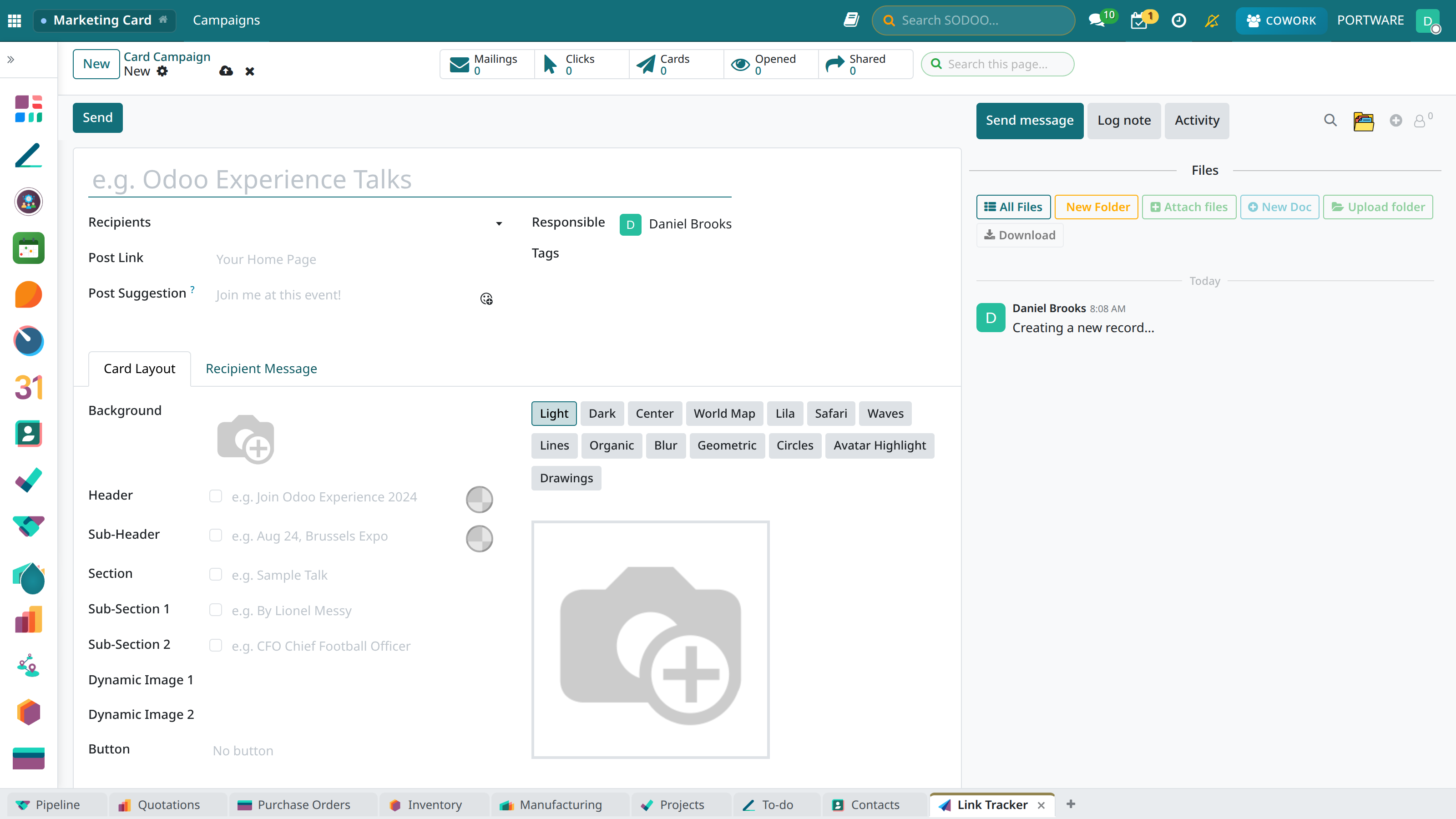Click the clock timer icon in top bar

[x=1178, y=20]
